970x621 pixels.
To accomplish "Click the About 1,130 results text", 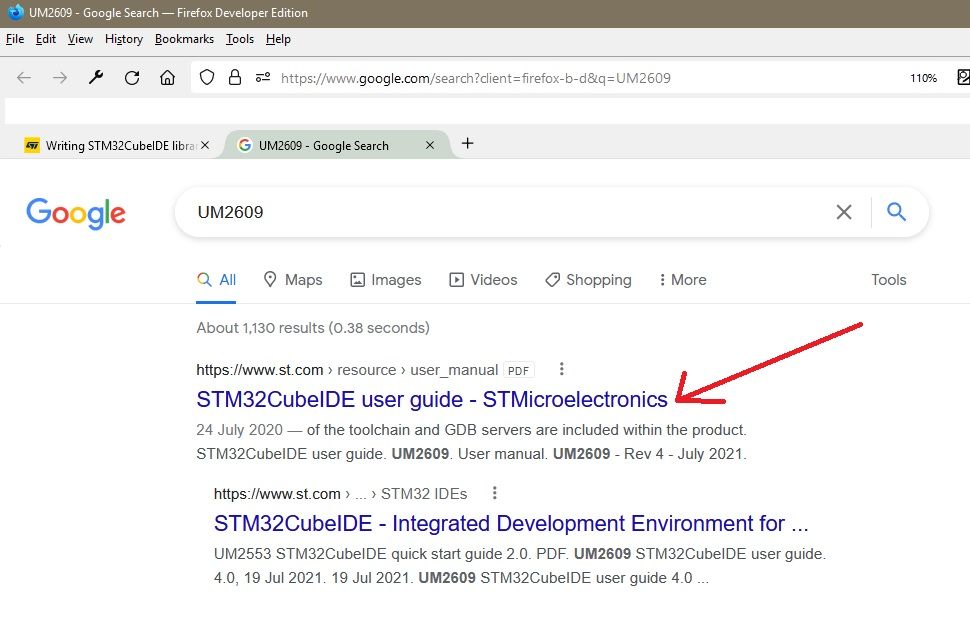I will (x=313, y=328).
